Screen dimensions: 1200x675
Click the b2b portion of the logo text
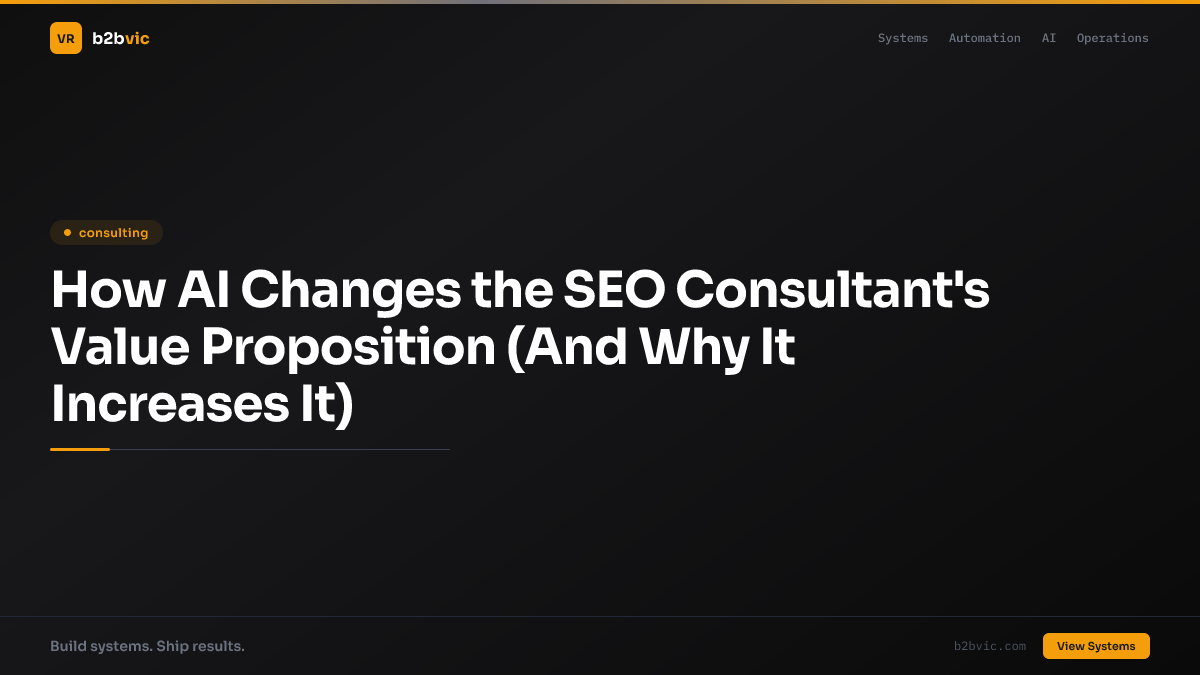click(x=106, y=38)
